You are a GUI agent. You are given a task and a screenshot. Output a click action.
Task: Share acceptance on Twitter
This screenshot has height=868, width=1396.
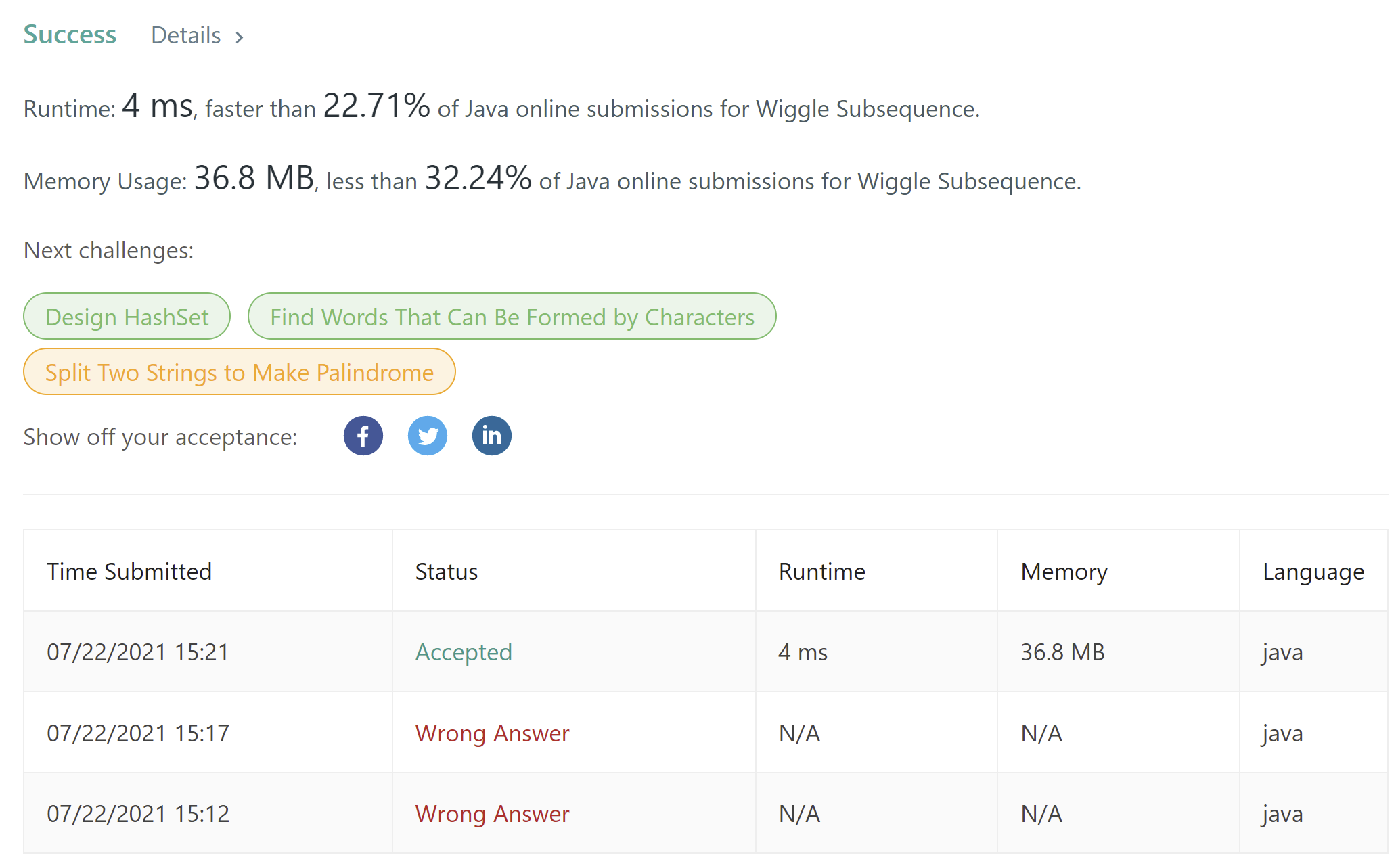click(427, 436)
